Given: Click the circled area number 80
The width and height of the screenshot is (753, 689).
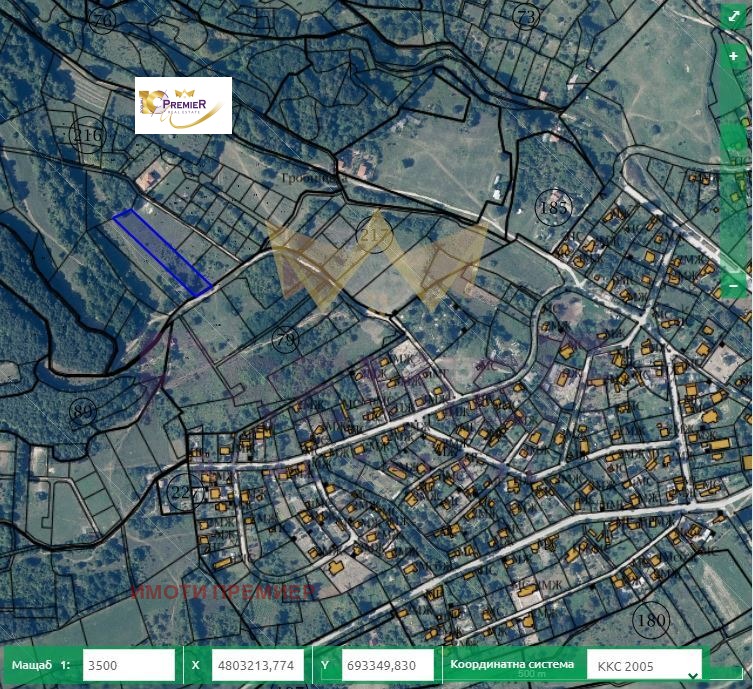Looking at the screenshot, I should tap(84, 410).
